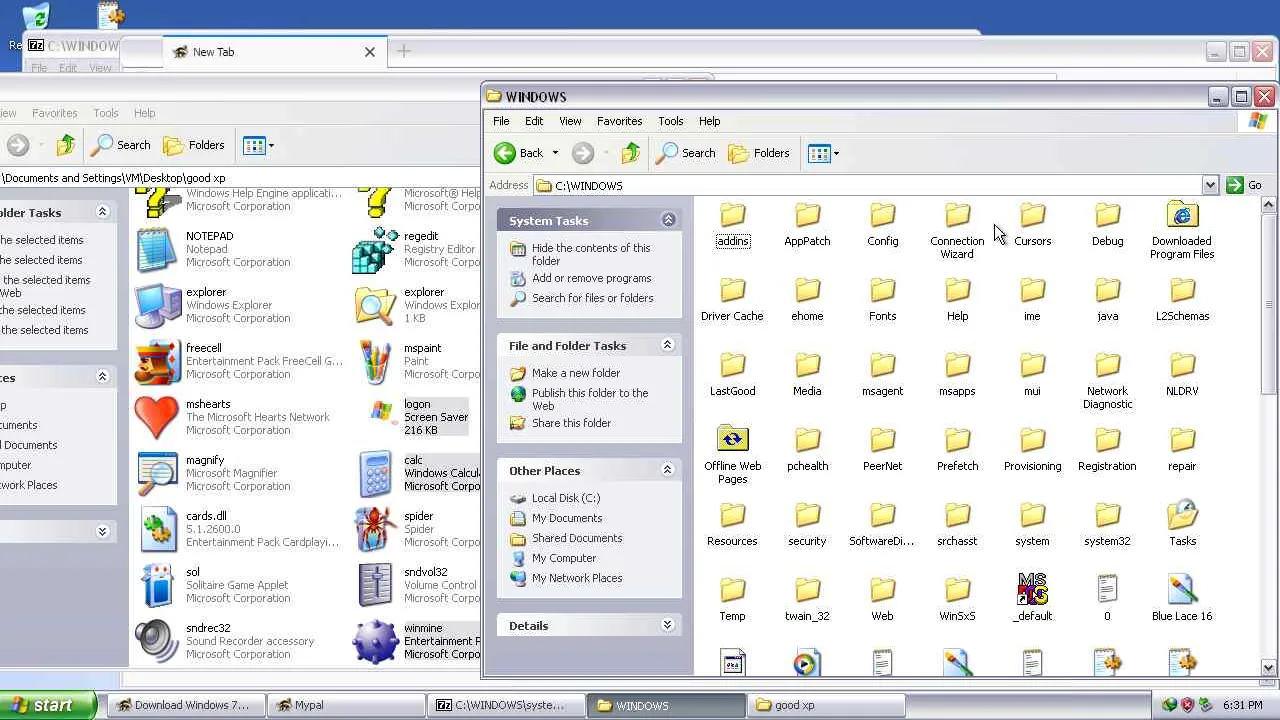Screen dimensions: 1280x720
Task: Select the winmine Minesweeper icon
Action: pos(375,641)
